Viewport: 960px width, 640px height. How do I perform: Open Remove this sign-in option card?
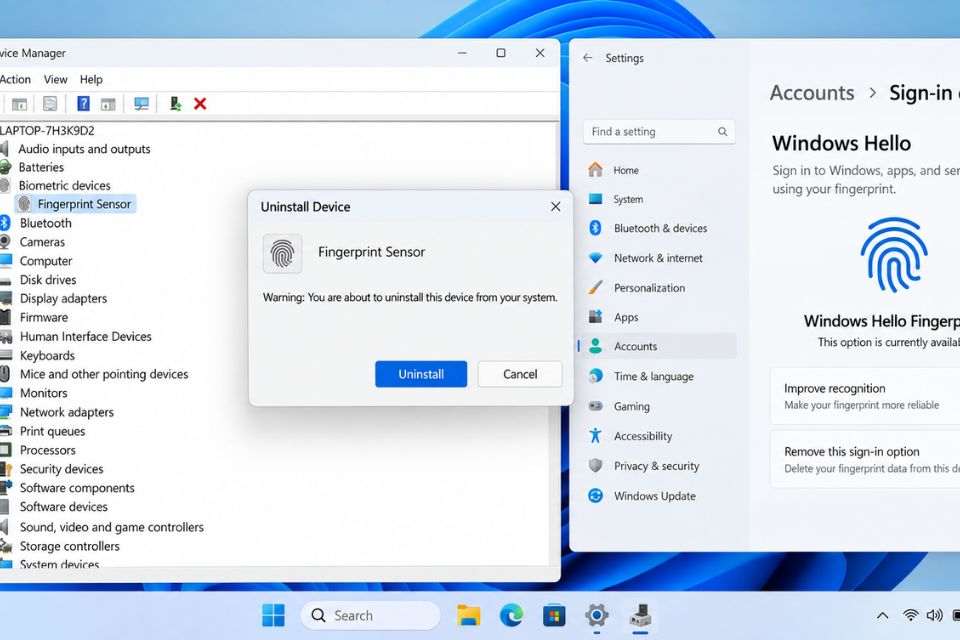pos(864,459)
